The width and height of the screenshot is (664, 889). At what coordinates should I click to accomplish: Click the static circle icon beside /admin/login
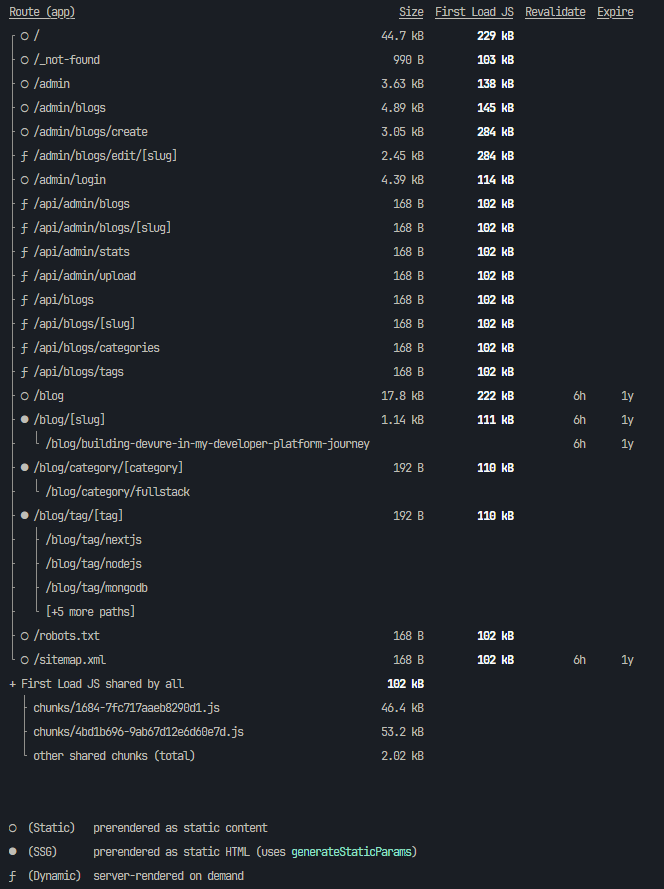pyautogui.click(x=24, y=180)
